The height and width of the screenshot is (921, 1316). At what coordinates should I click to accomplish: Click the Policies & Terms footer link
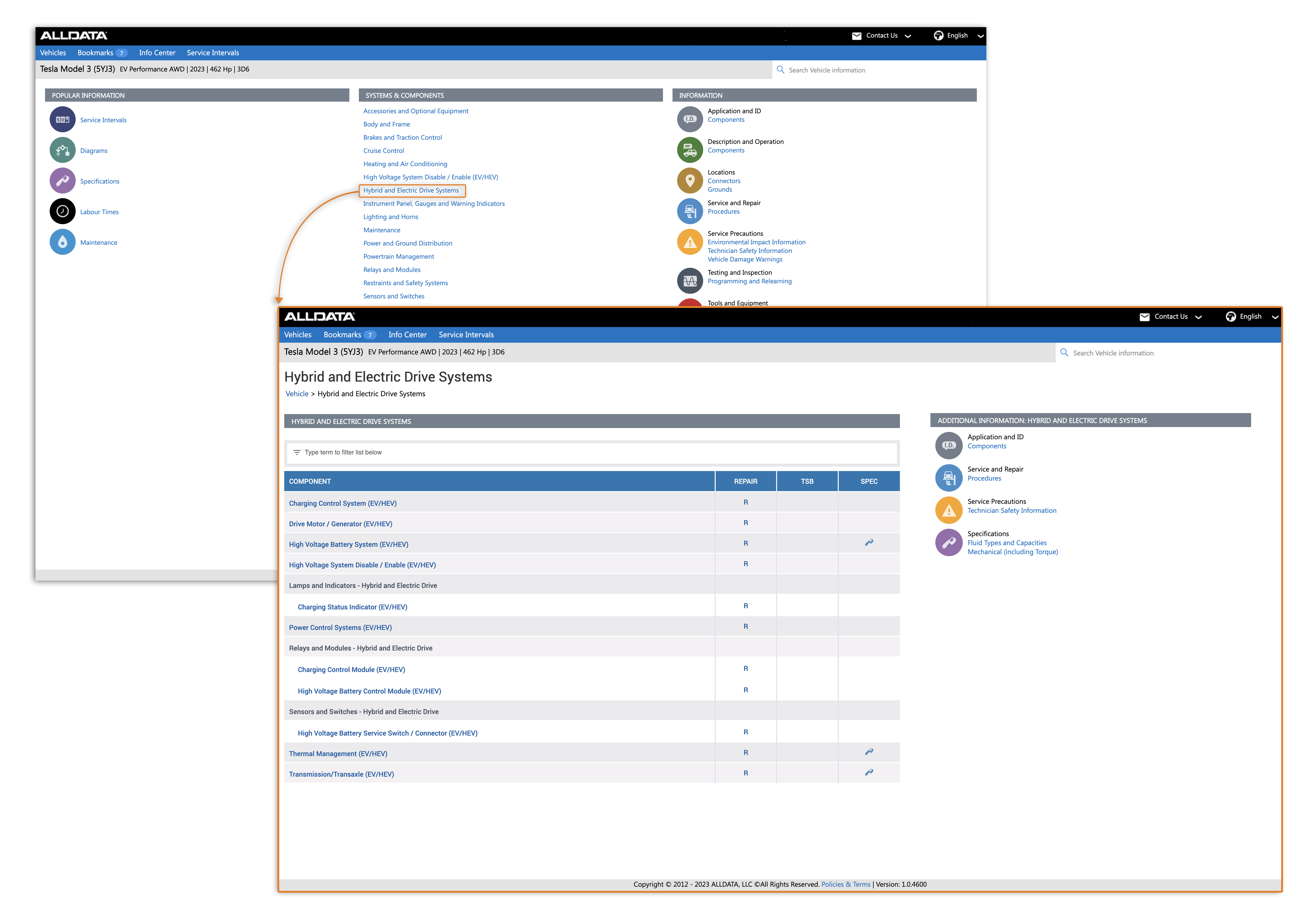coord(845,884)
